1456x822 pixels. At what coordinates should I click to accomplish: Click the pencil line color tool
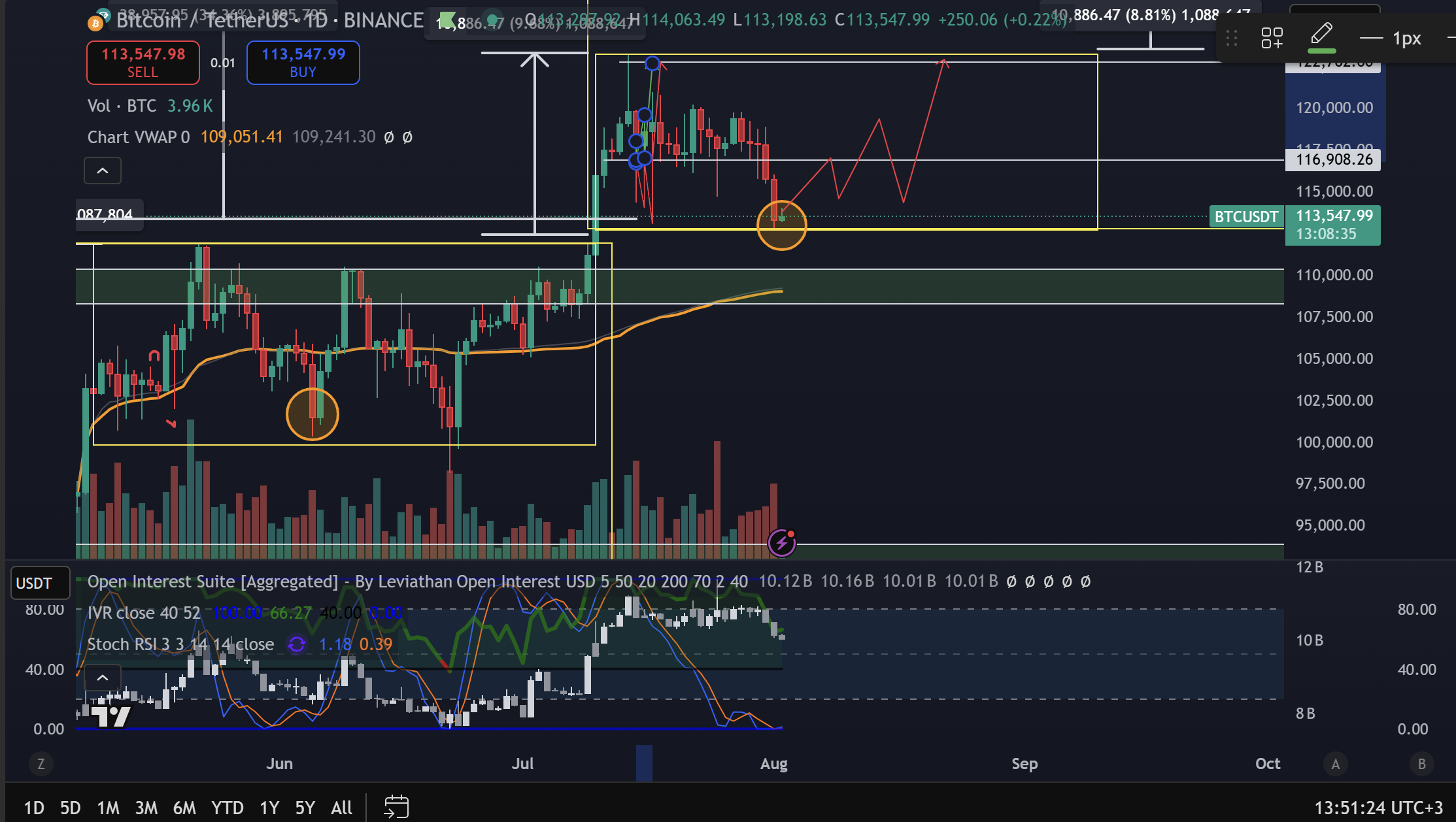pos(1321,37)
